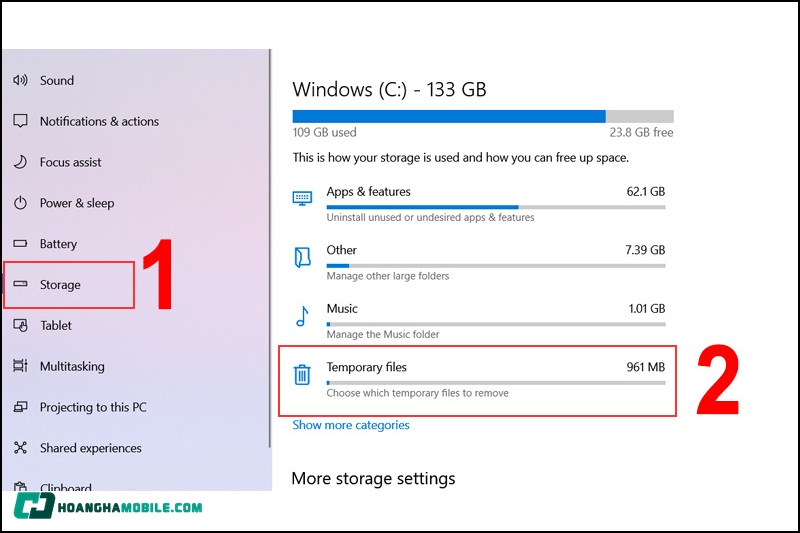
Task: Click the Power & sleep icon
Action: pyautogui.click(x=20, y=204)
